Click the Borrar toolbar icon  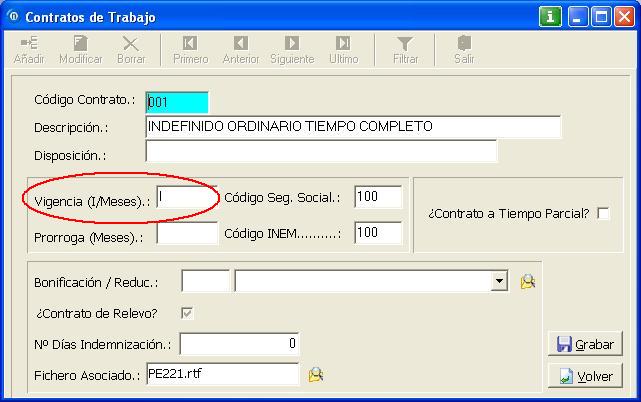(131, 50)
